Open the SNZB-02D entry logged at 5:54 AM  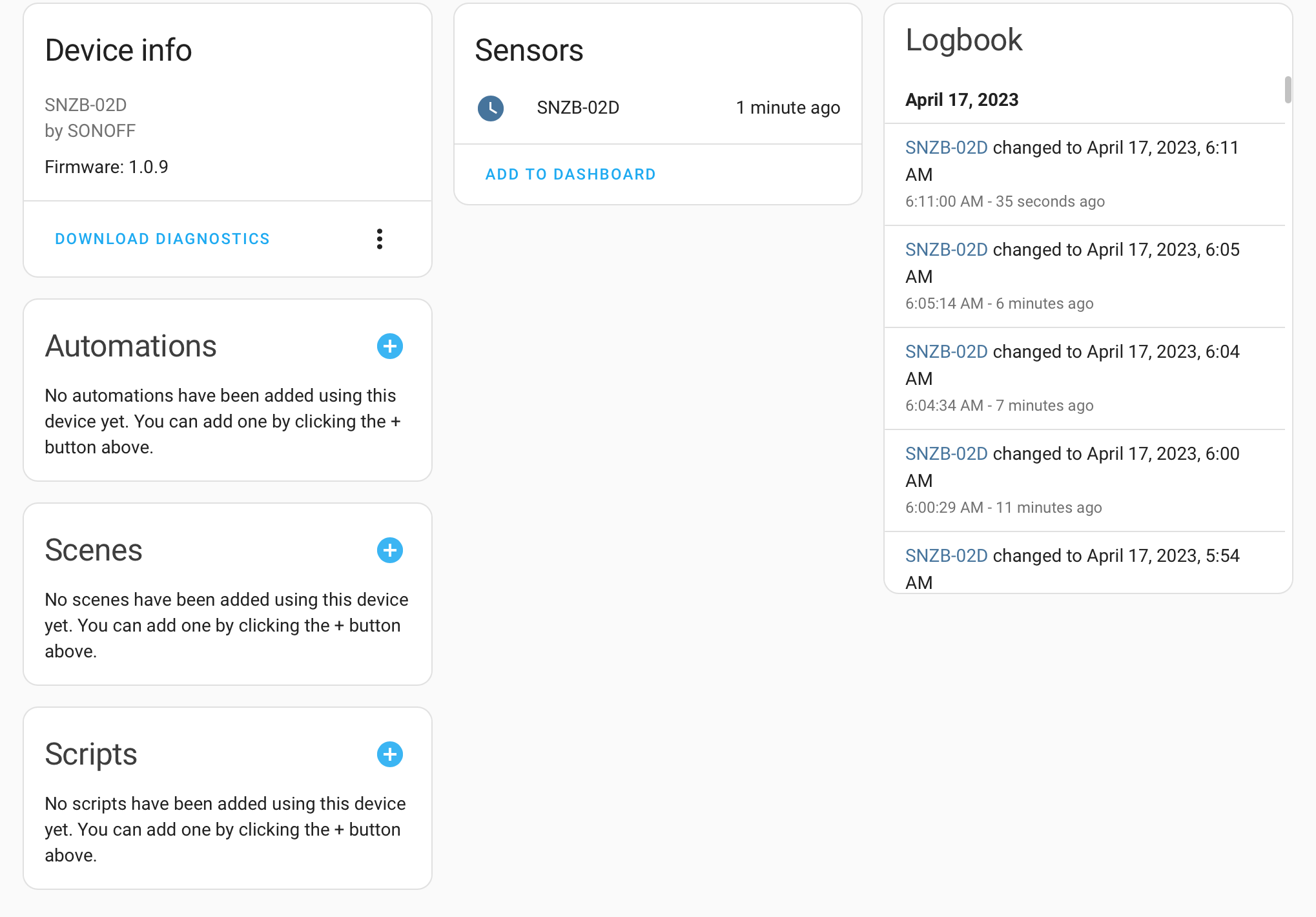click(x=946, y=555)
